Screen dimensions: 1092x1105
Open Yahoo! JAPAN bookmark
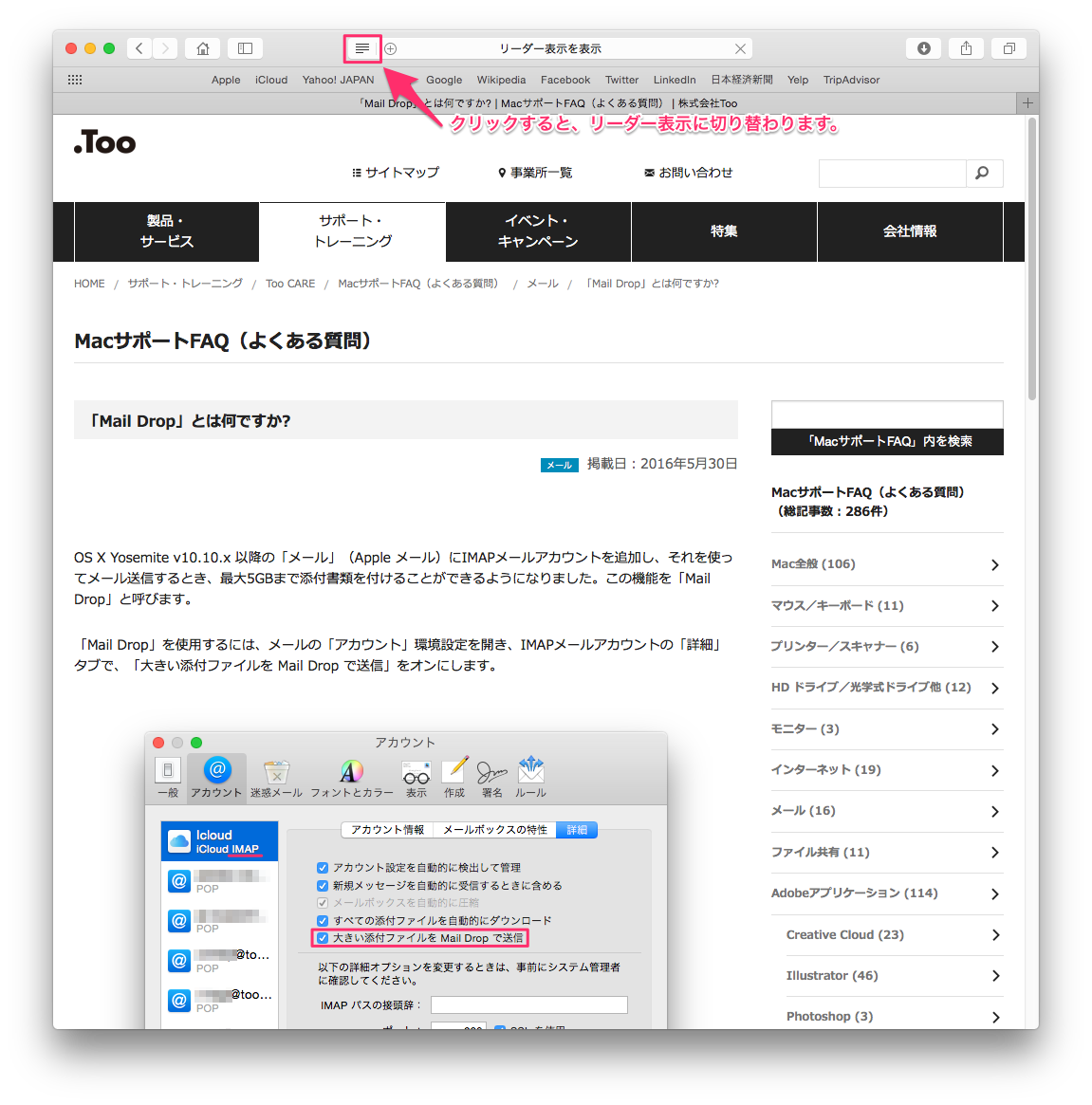coord(339,80)
